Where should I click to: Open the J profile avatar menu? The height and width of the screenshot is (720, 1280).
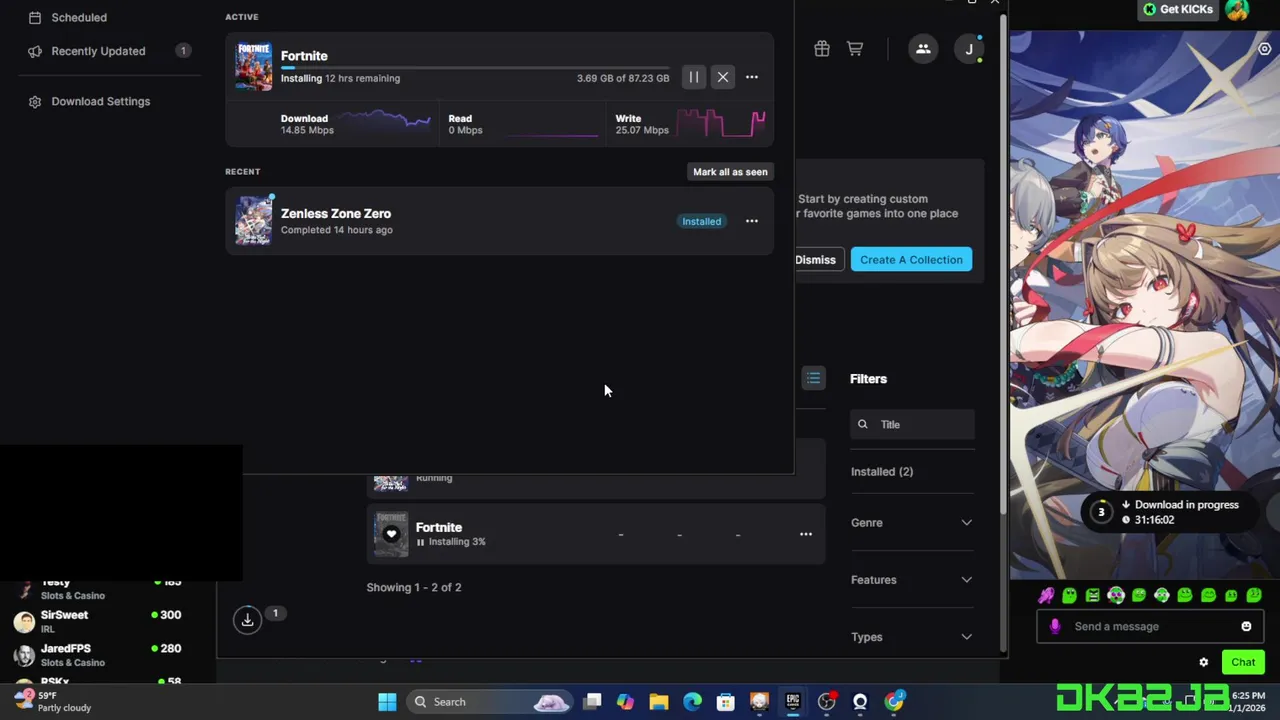(x=968, y=48)
